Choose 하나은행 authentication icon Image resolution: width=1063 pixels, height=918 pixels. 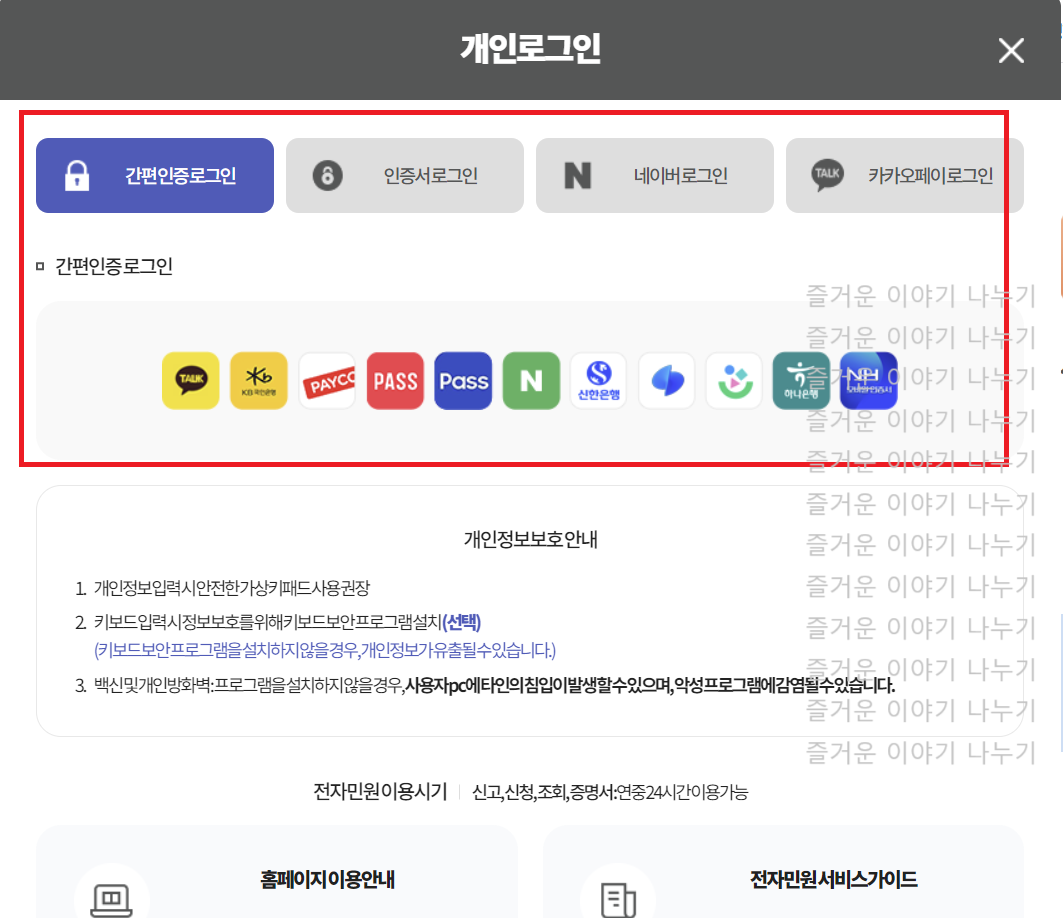coord(801,380)
